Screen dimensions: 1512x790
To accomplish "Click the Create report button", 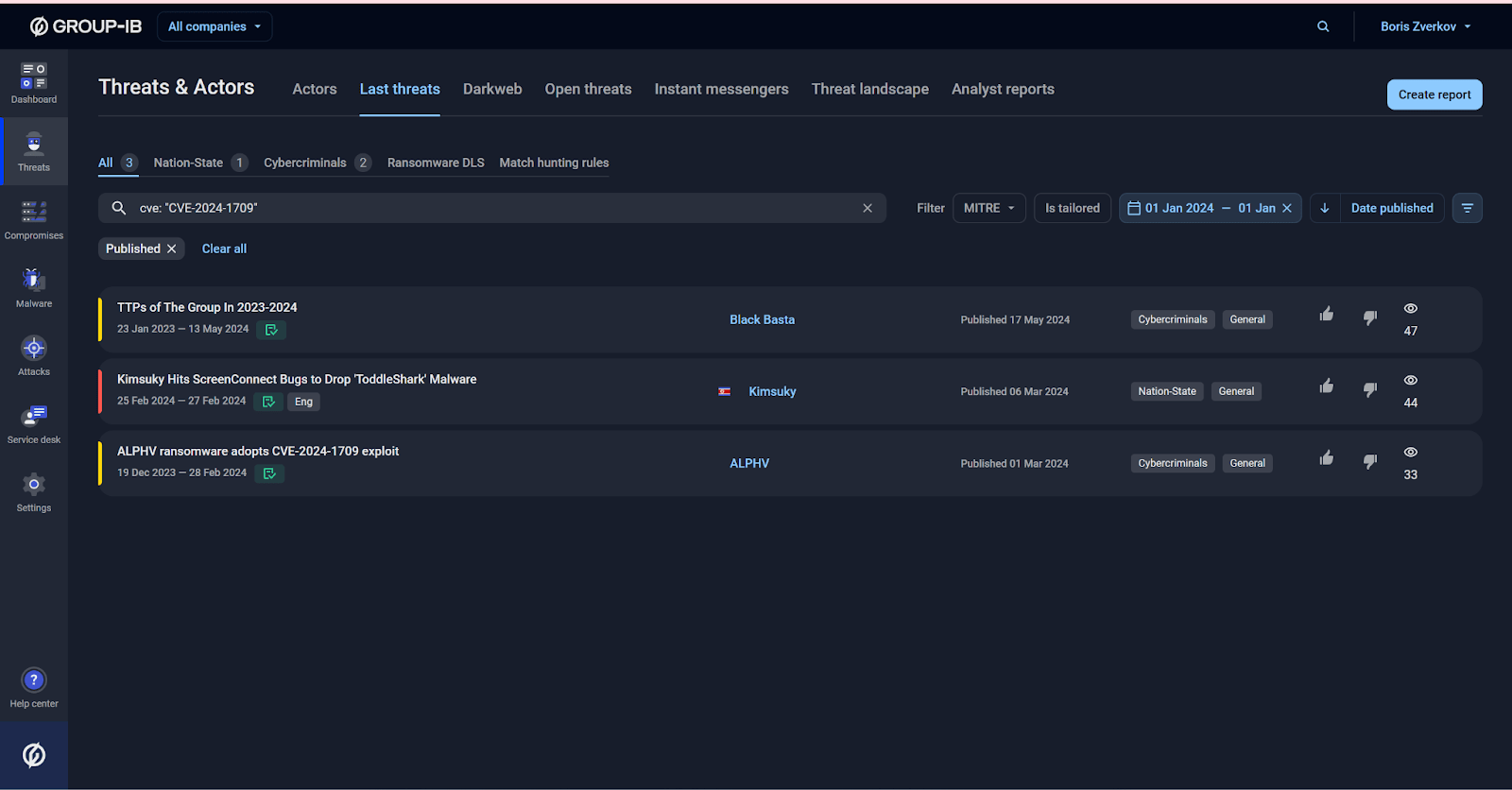I will pyautogui.click(x=1435, y=94).
